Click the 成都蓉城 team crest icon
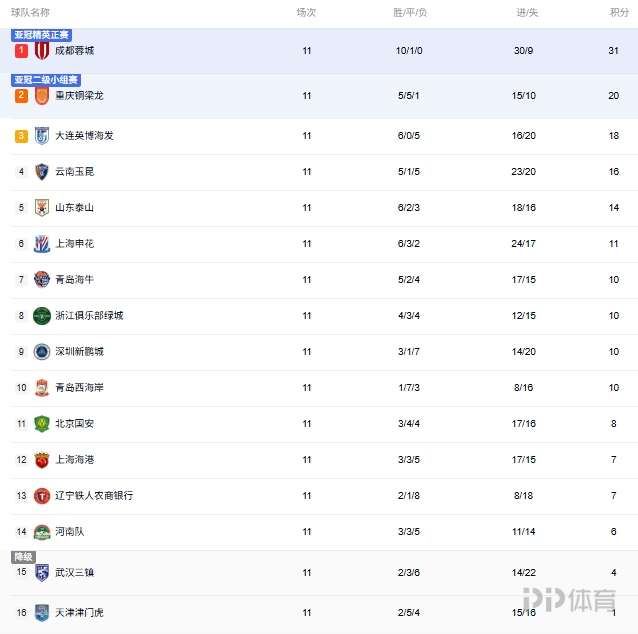Image resolution: width=638 pixels, height=634 pixels. click(42, 51)
